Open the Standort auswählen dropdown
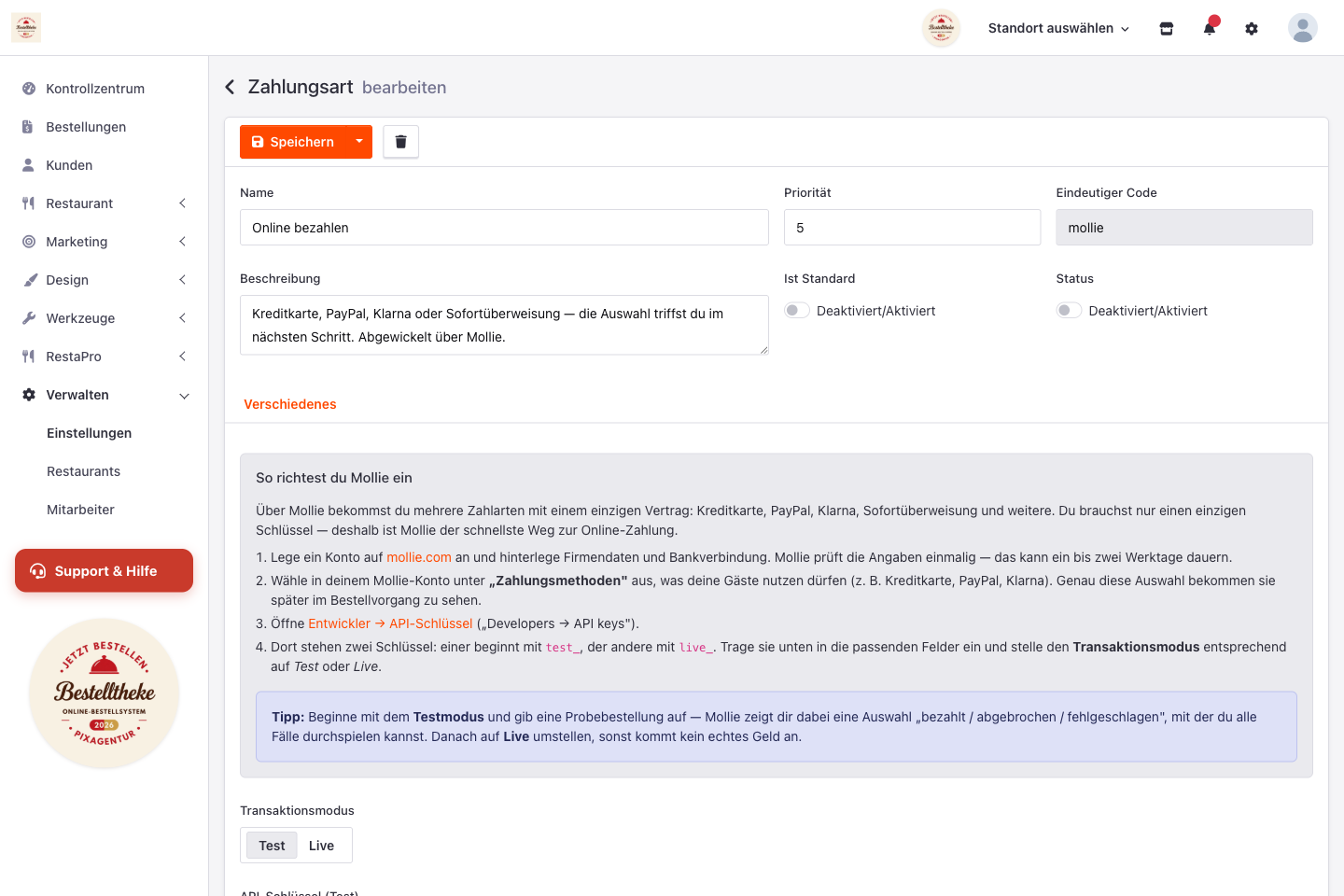The image size is (1344, 896). (1058, 28)
